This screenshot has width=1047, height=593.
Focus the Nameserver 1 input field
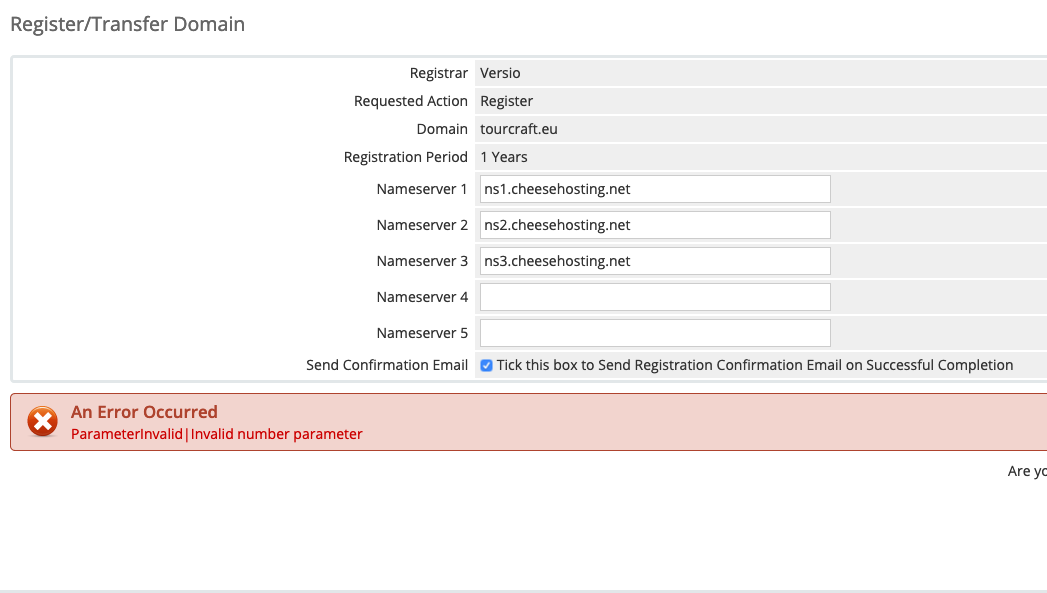[654, 189]
